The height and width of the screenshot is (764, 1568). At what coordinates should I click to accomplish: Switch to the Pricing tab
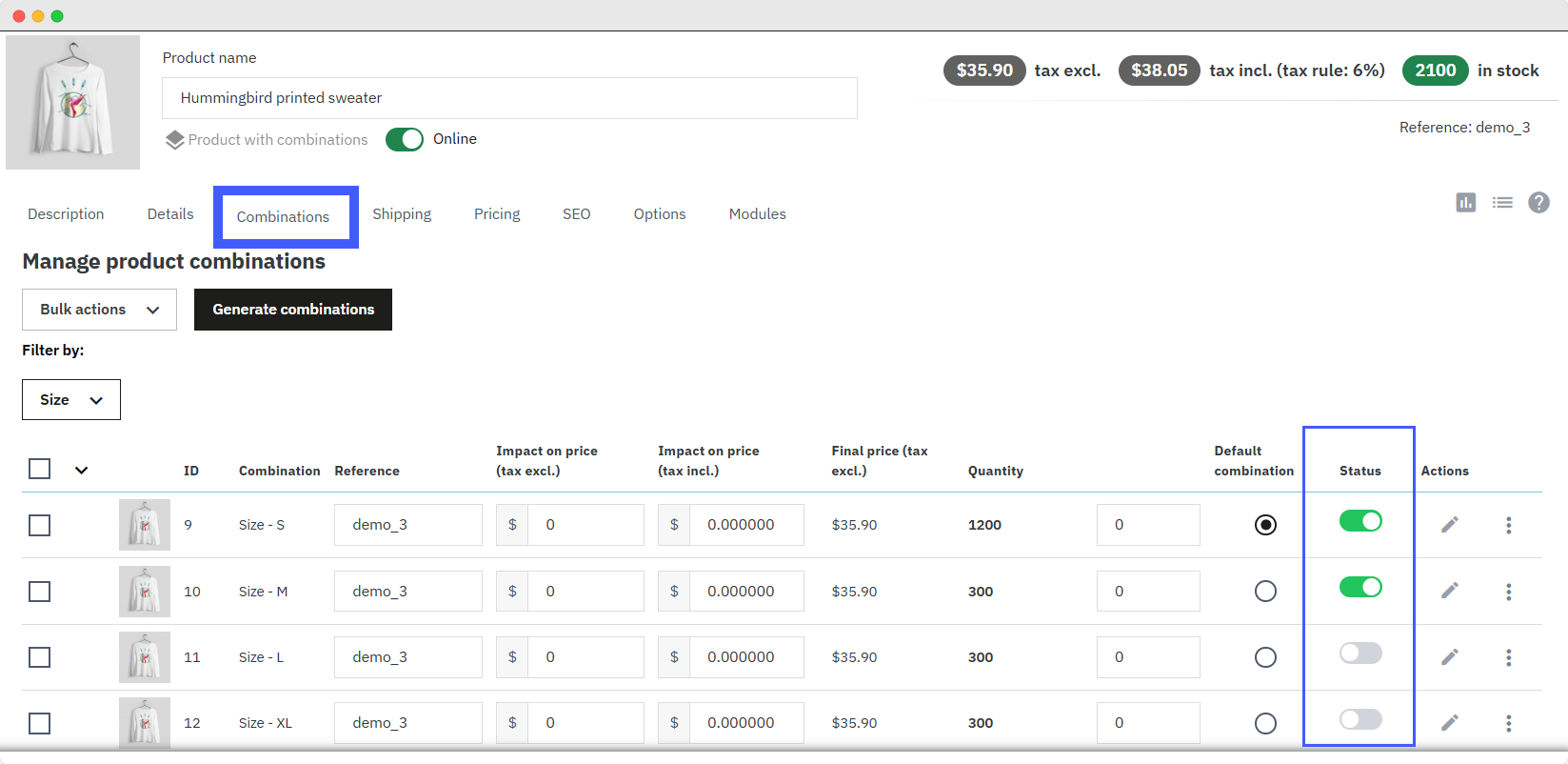497,214
